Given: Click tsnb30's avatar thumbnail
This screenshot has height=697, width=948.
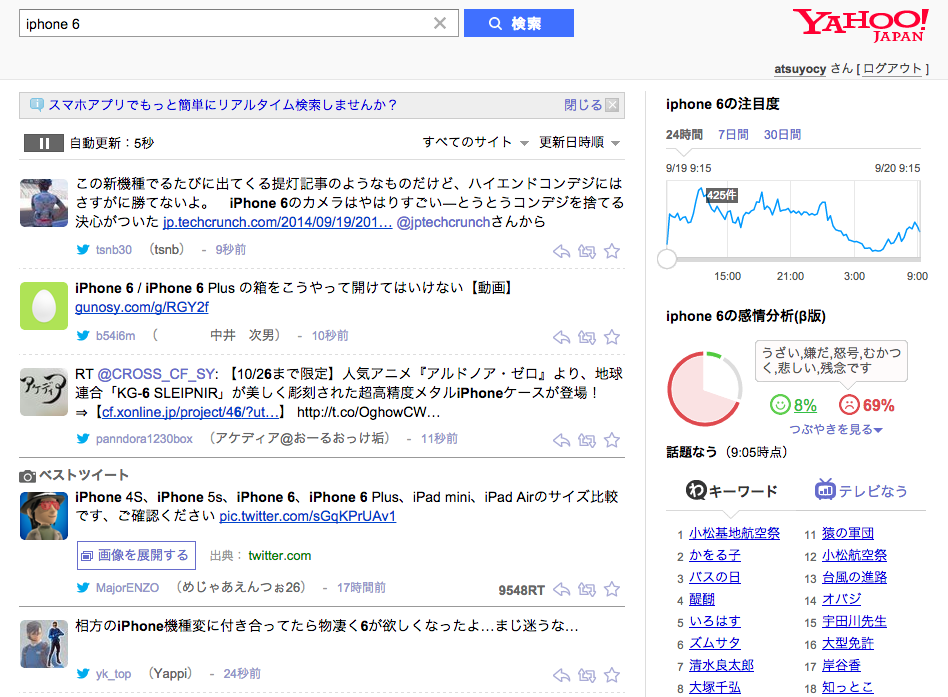Looking at the screenshot, I should coord(44,203).
